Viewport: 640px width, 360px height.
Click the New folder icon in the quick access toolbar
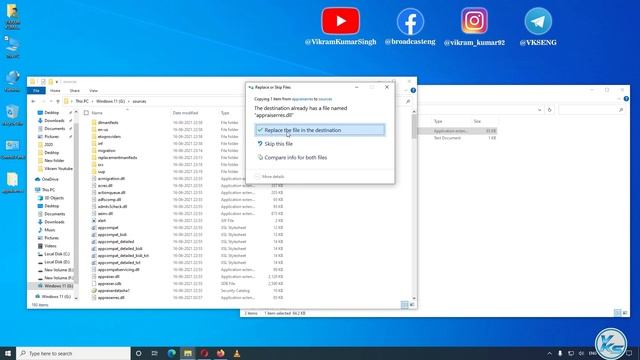(51, 82)
